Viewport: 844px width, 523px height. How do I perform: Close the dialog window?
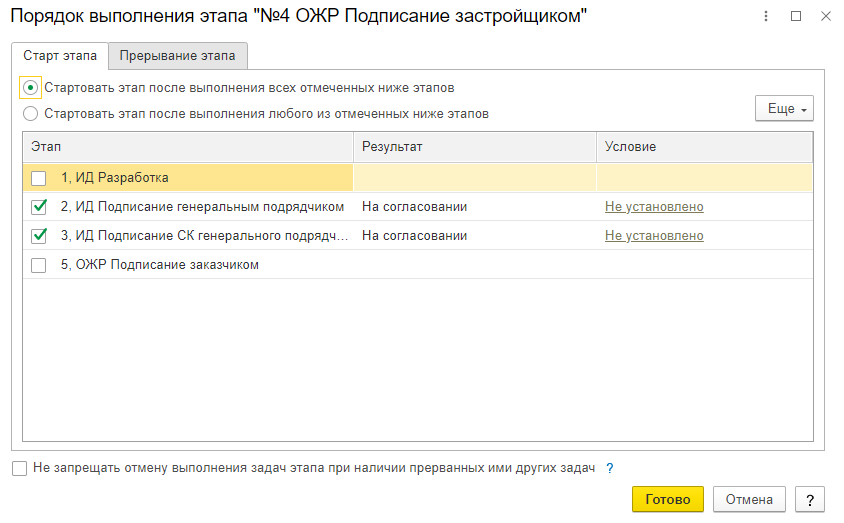point(824,16)
